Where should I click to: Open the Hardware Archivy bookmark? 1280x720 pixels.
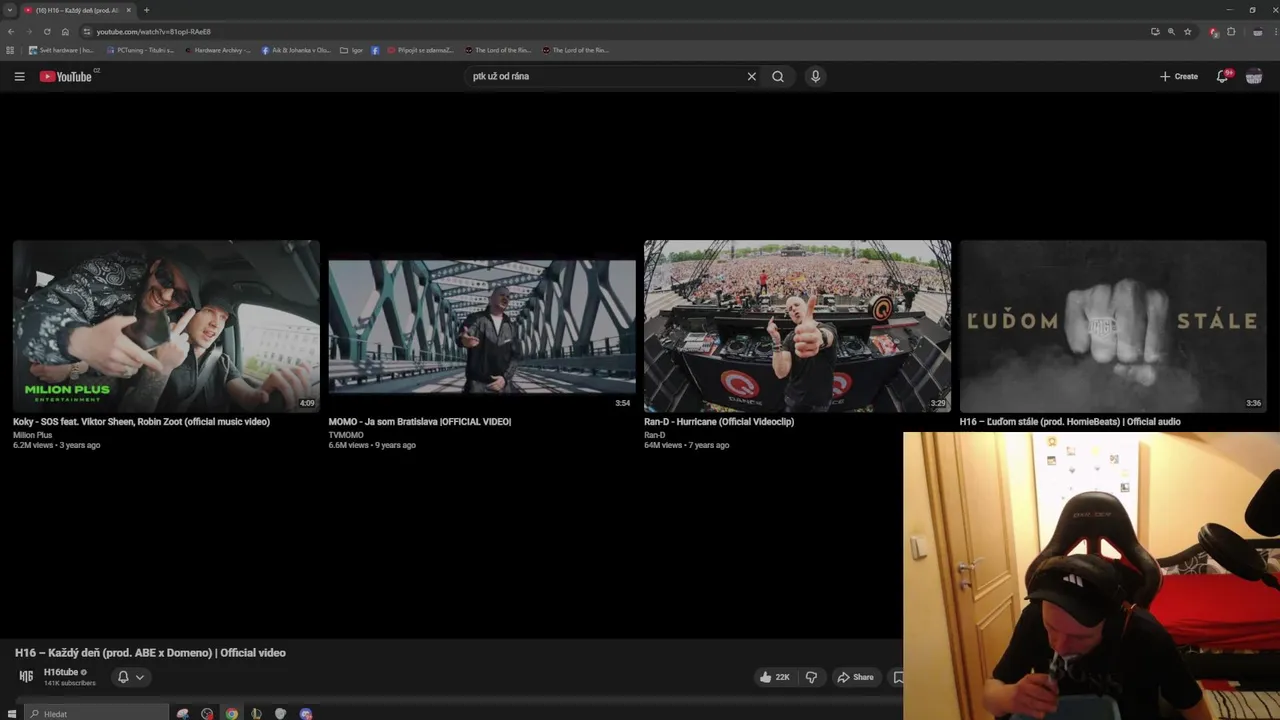[x=217, y=50]
